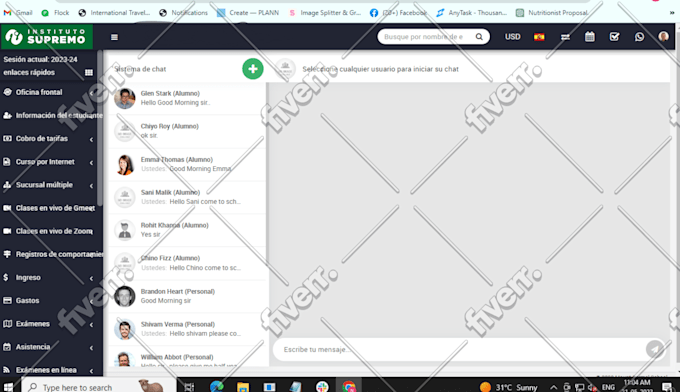This screenshot has width=680, height=392.
Task: Click the Asistencia calendar icon
Action: (x=7, y=347)
